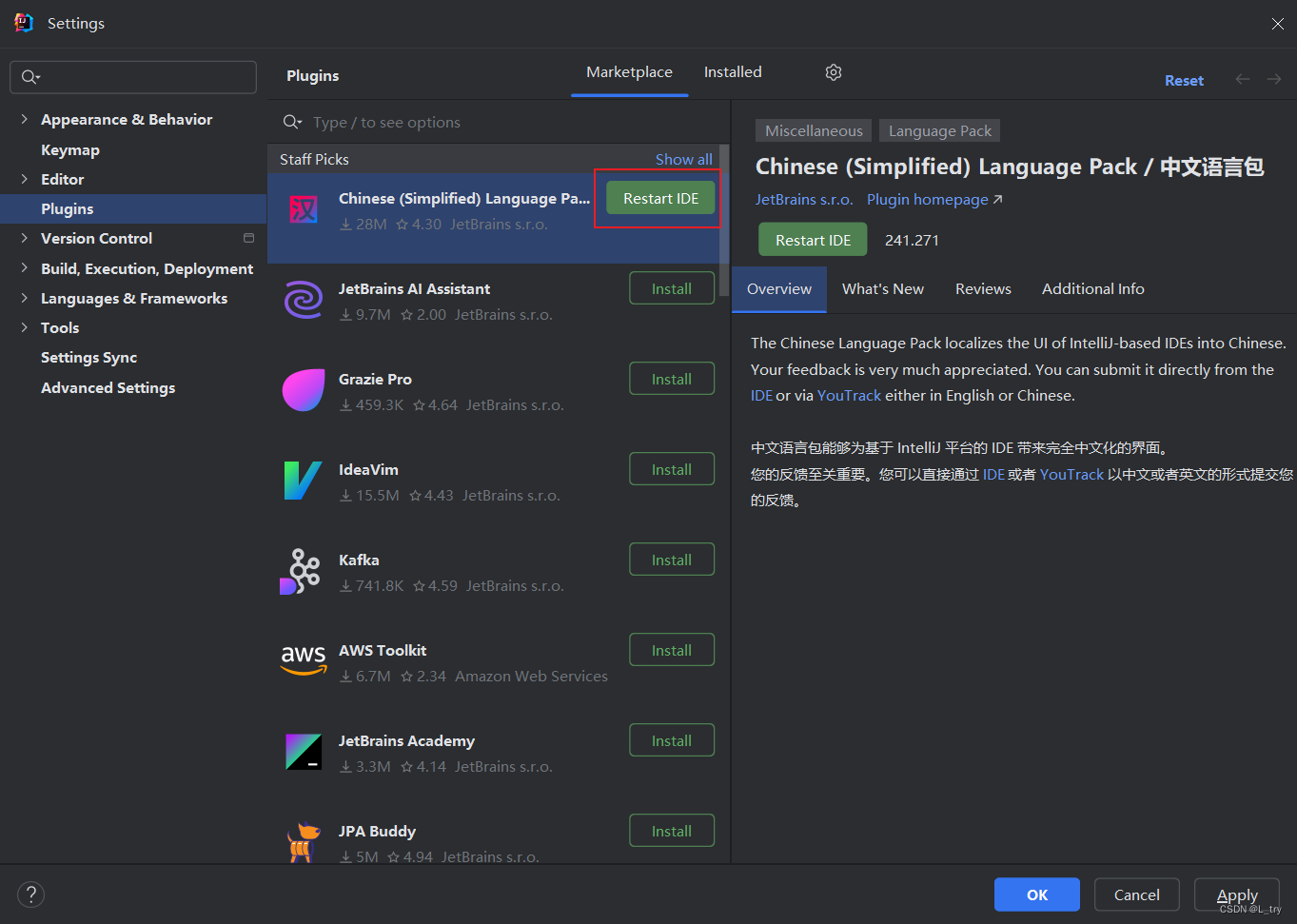Open the What's New tab
The image size is (1297, 924).
(x=883, y=289)
